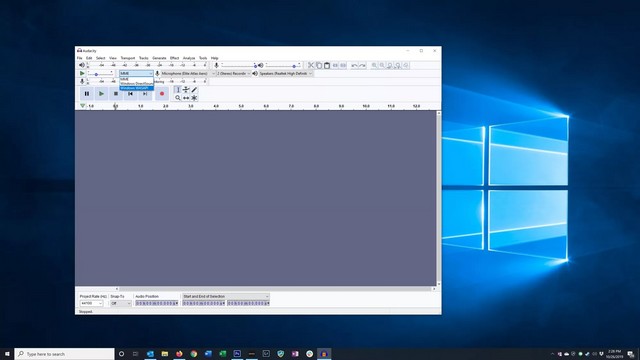The image size is (640, 360).
Task: Choose MME in the host list
Action: [136, 79]
